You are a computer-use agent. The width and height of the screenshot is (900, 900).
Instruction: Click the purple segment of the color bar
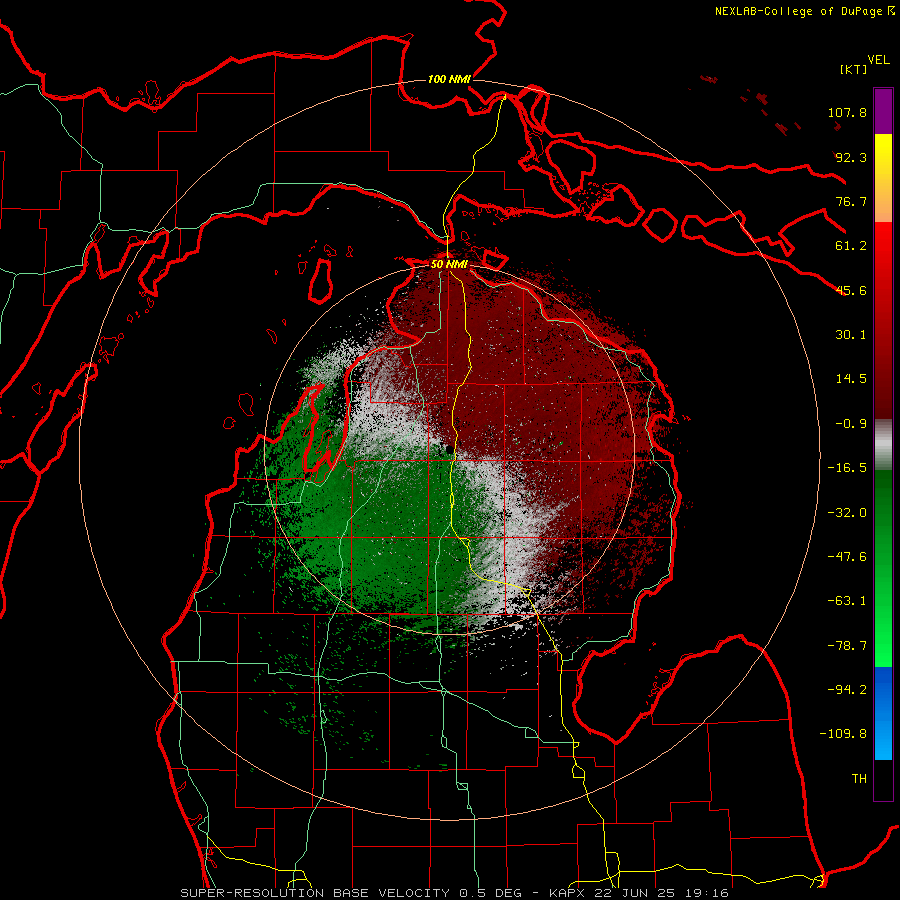click(x=883, y=111)
